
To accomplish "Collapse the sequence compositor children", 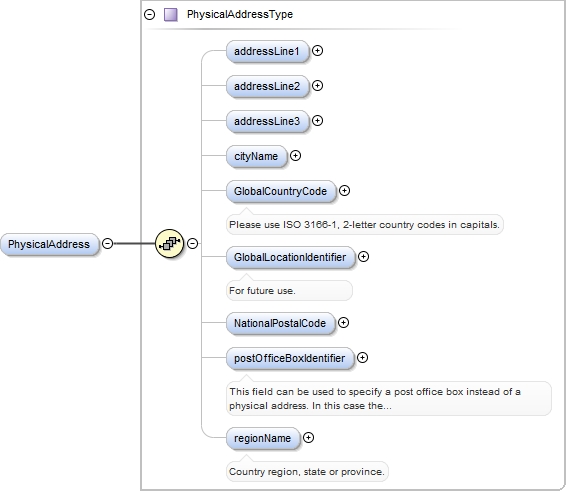I will tap(192, 243).
